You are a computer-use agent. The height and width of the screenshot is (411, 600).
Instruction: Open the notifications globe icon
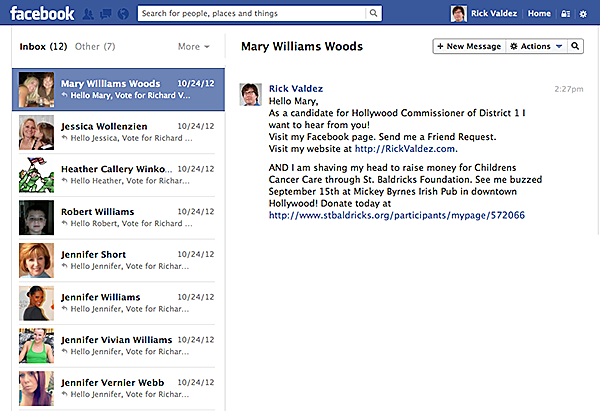point(123,14)
